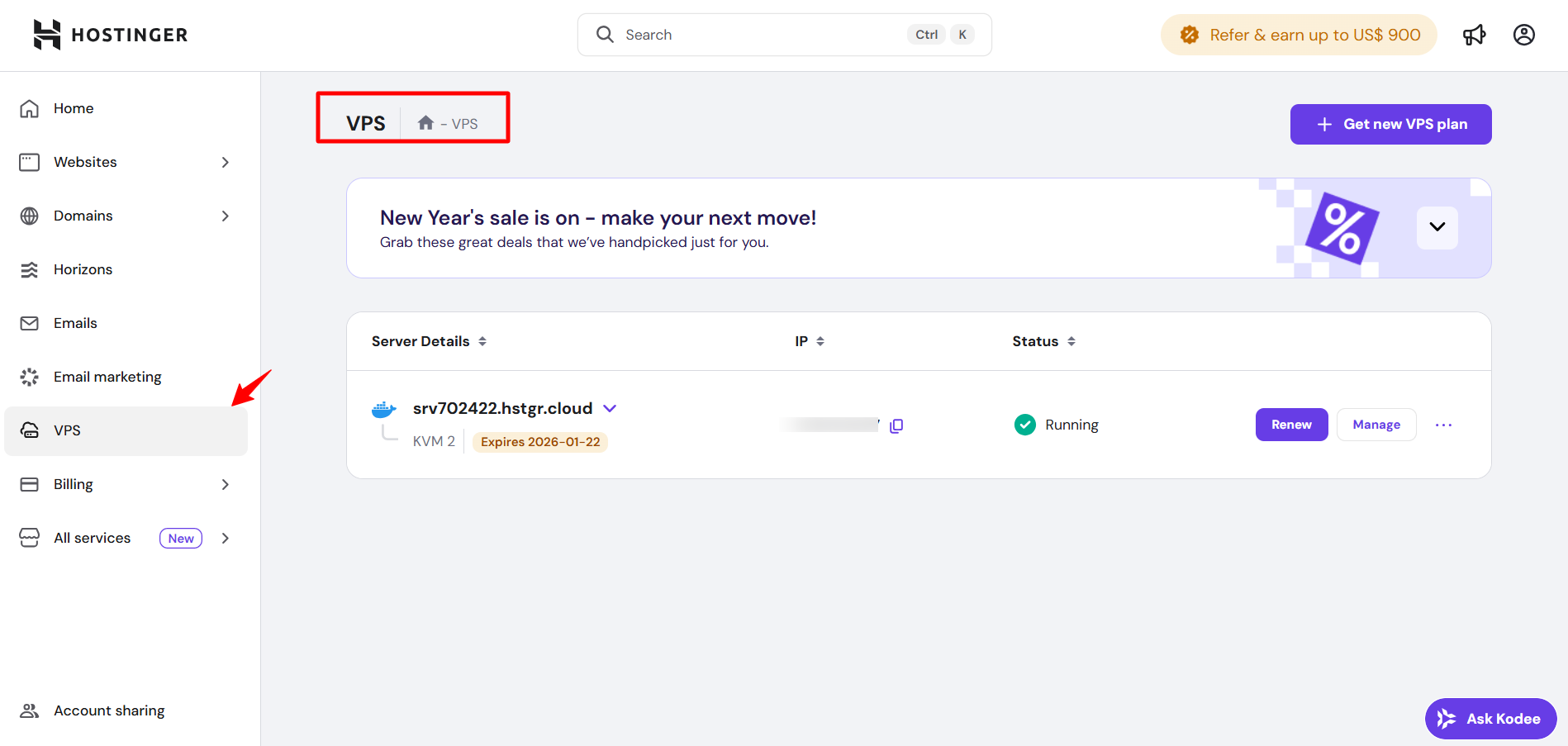This screenshot has width=1568, height=746.
Task: Click the KVM 2 plan label
Action: [x=434, y=441]
